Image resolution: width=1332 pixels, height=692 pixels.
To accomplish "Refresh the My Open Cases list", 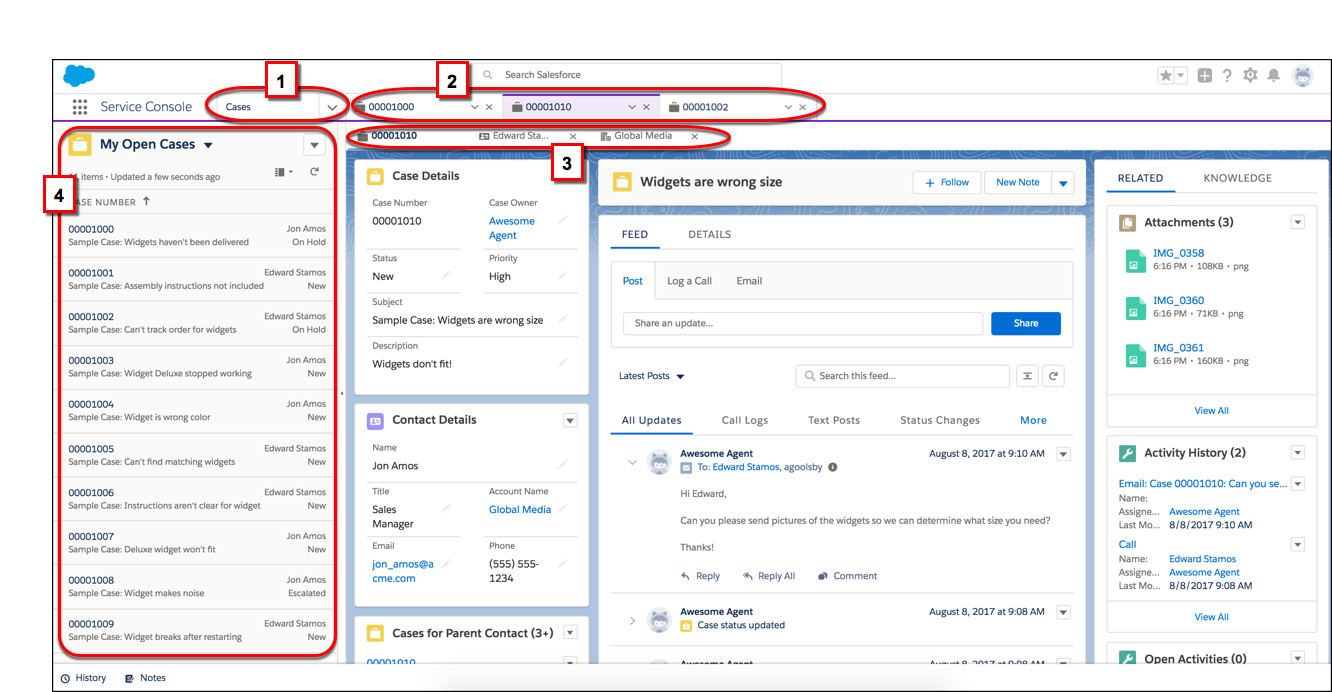I will click(314, 172).
